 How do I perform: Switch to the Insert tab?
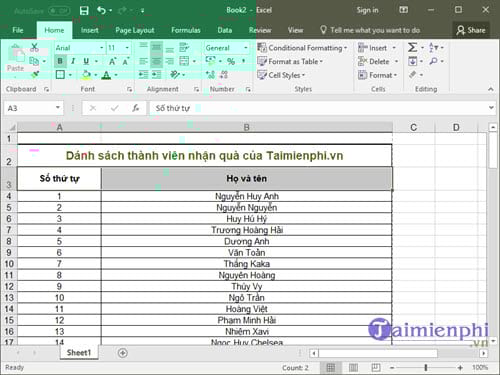tap(90, 30)
